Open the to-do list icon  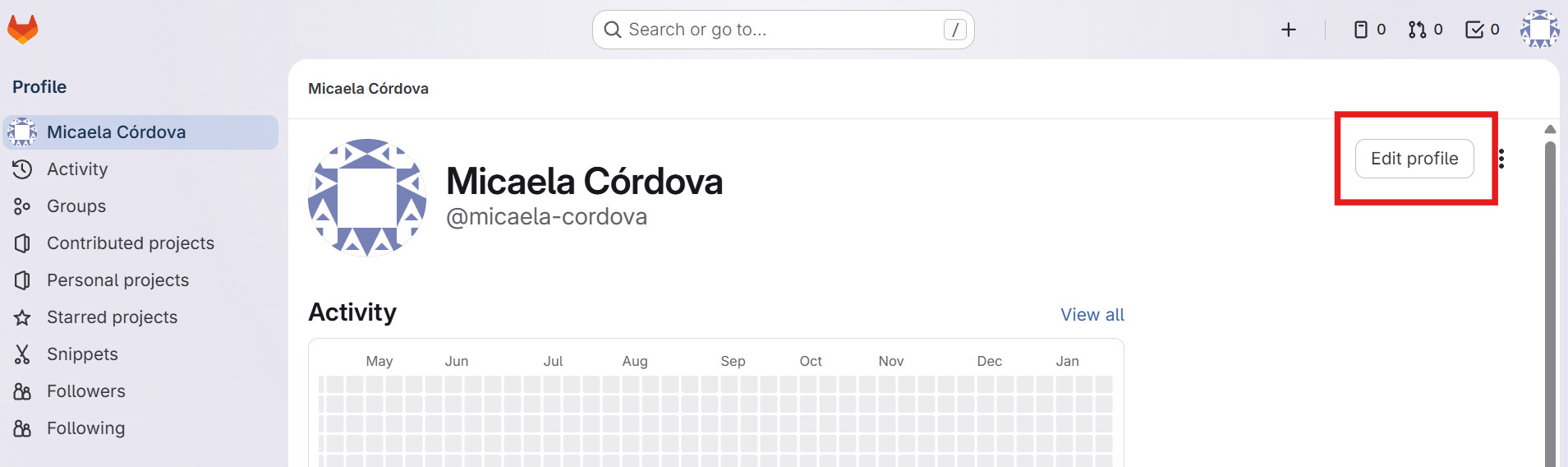point(1482,30)
